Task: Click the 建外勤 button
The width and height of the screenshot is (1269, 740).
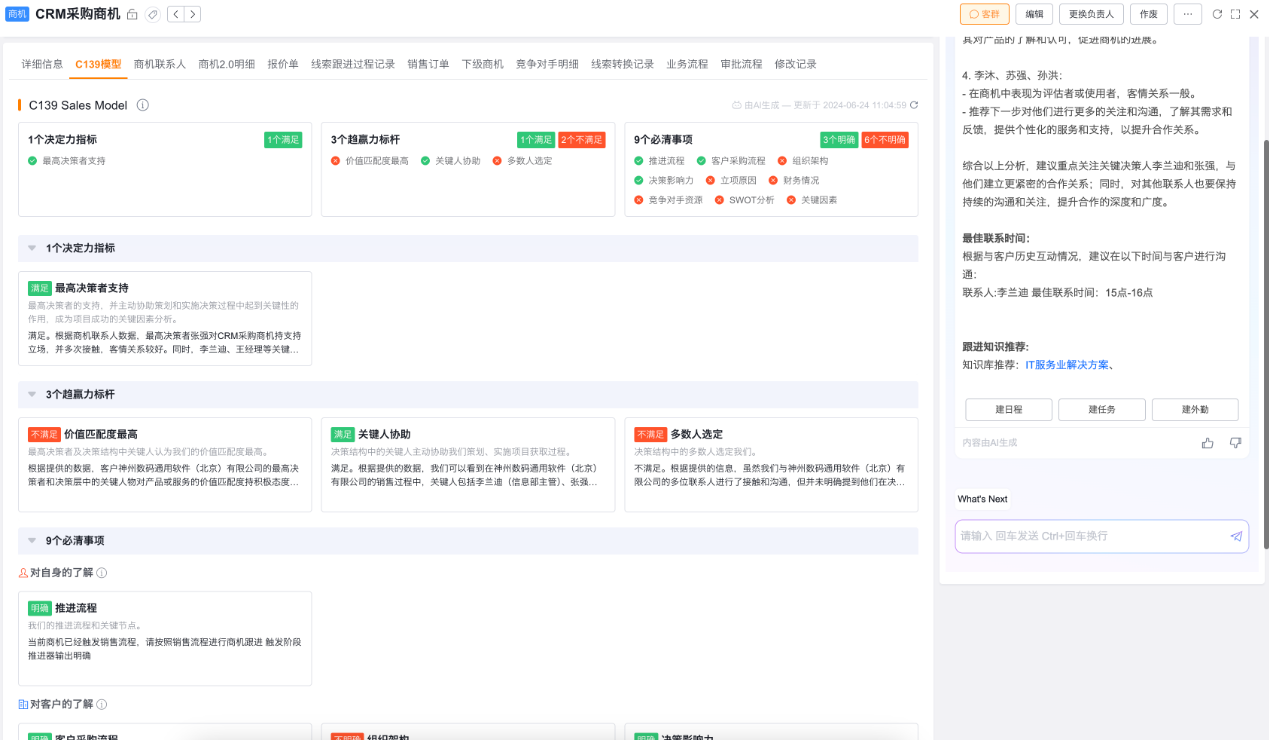Action: tap(1195, 409)
